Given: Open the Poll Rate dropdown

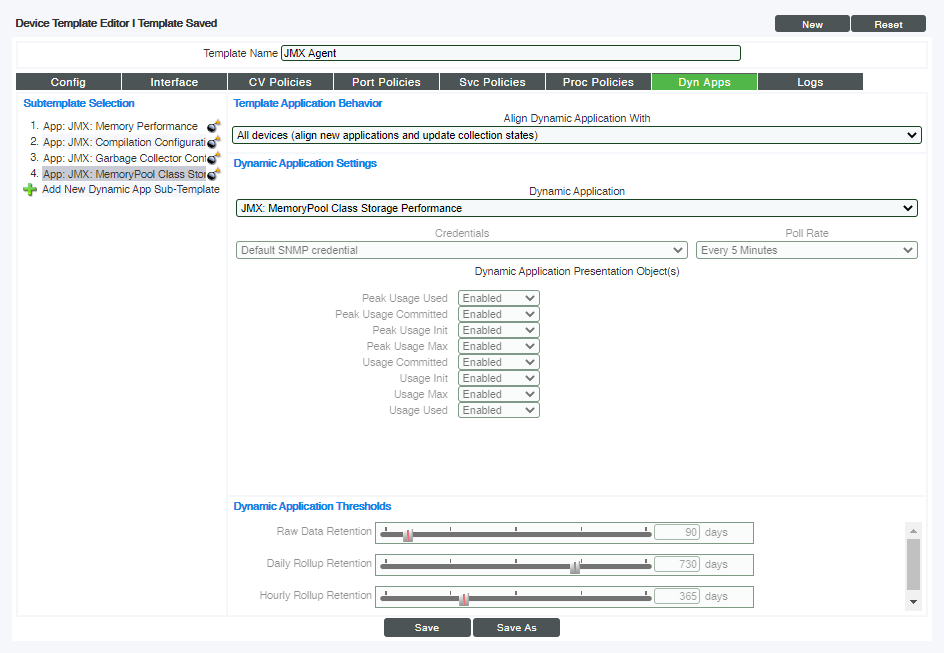Looking at the screenshot, I should [807, 250].
